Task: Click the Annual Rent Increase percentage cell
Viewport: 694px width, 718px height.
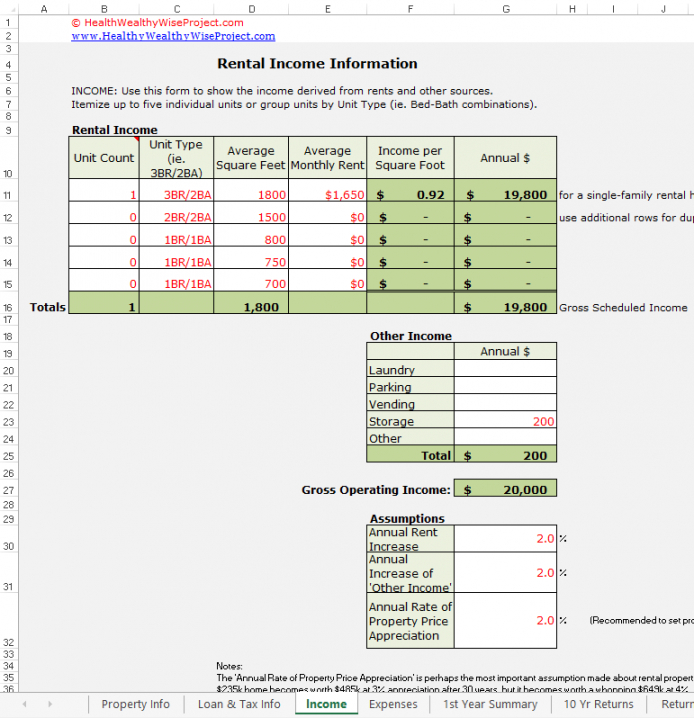Action: [505, 539]
